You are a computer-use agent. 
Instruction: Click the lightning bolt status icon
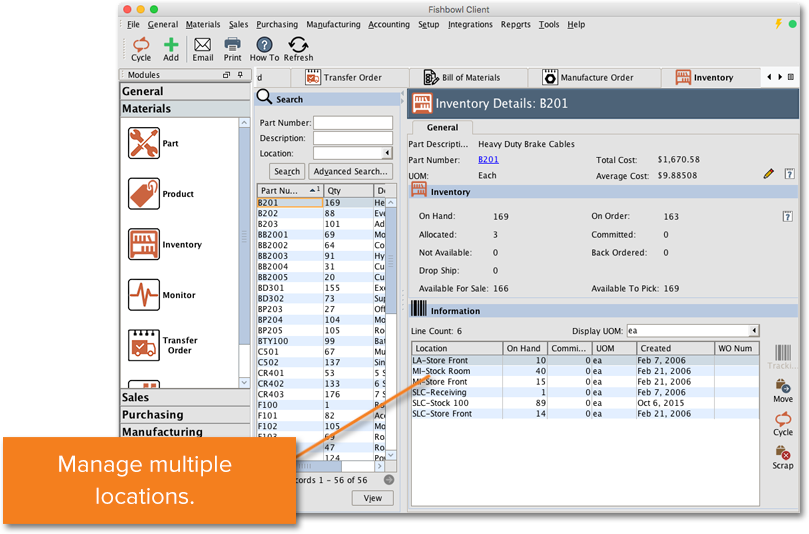coord(778,24)
